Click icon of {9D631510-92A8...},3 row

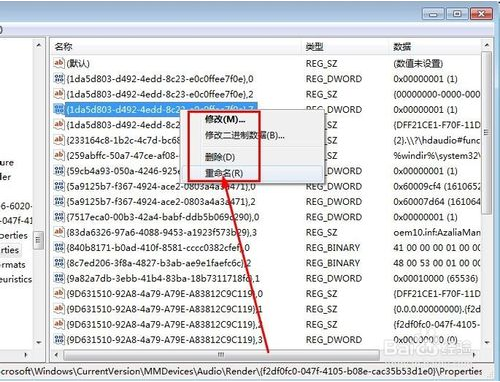click(59, 339)
